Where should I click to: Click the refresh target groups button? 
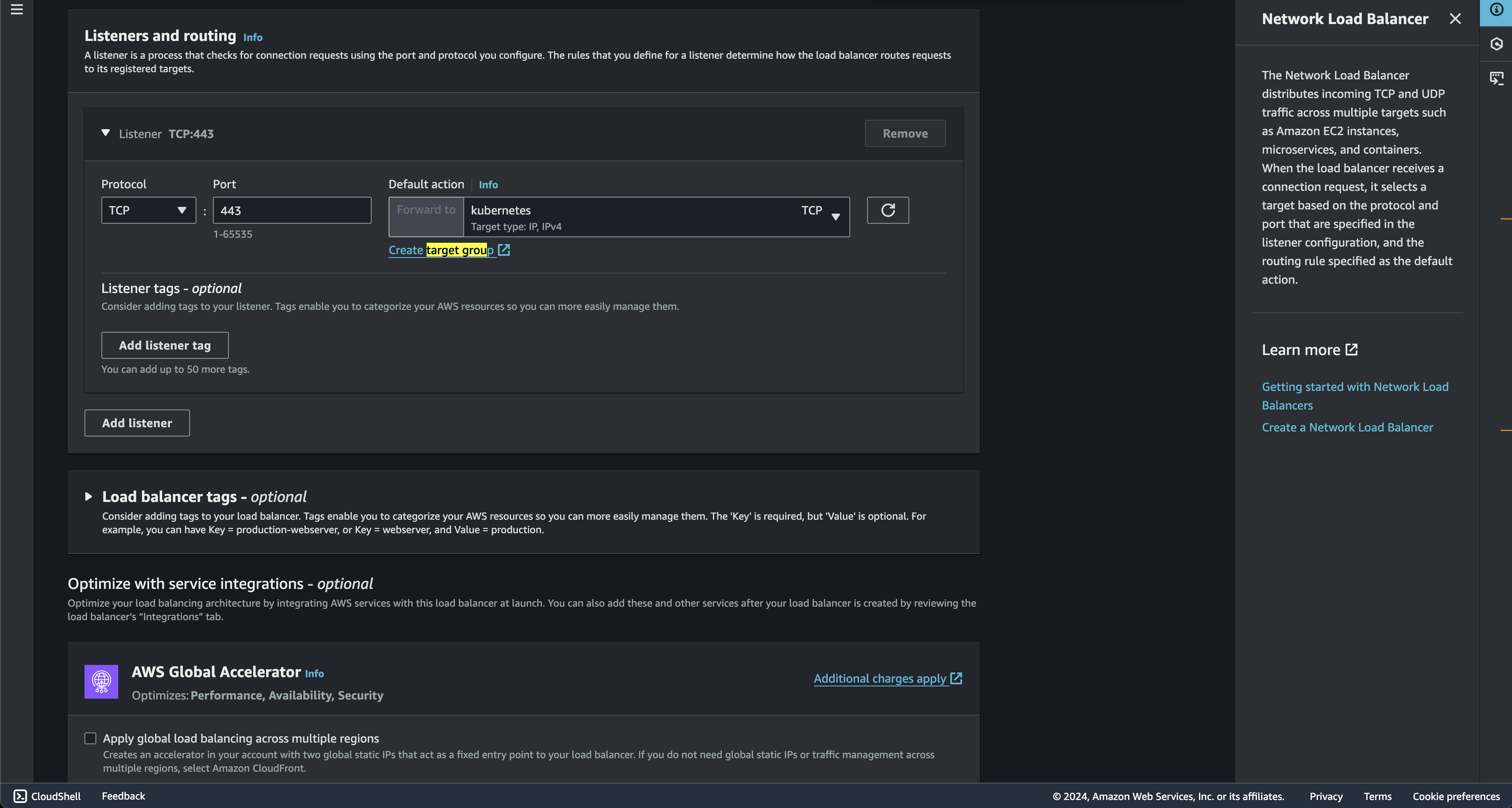[x=887, y=210]
